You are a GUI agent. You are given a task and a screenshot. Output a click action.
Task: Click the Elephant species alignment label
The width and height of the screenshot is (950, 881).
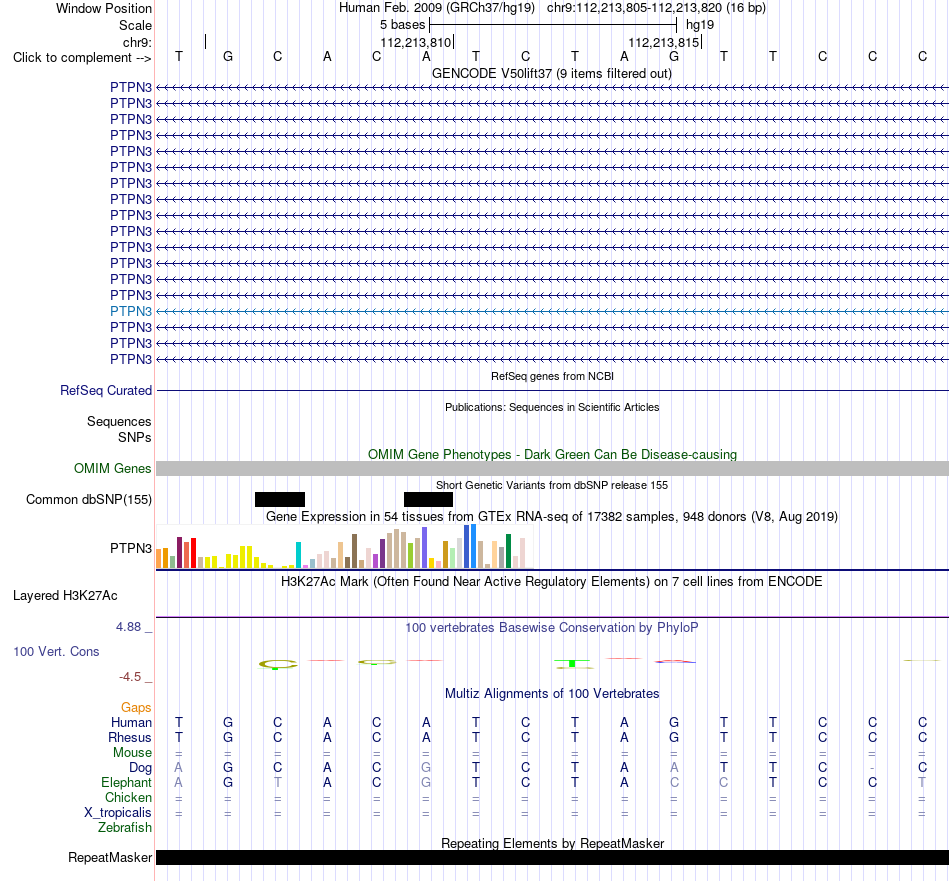point(127,783)
